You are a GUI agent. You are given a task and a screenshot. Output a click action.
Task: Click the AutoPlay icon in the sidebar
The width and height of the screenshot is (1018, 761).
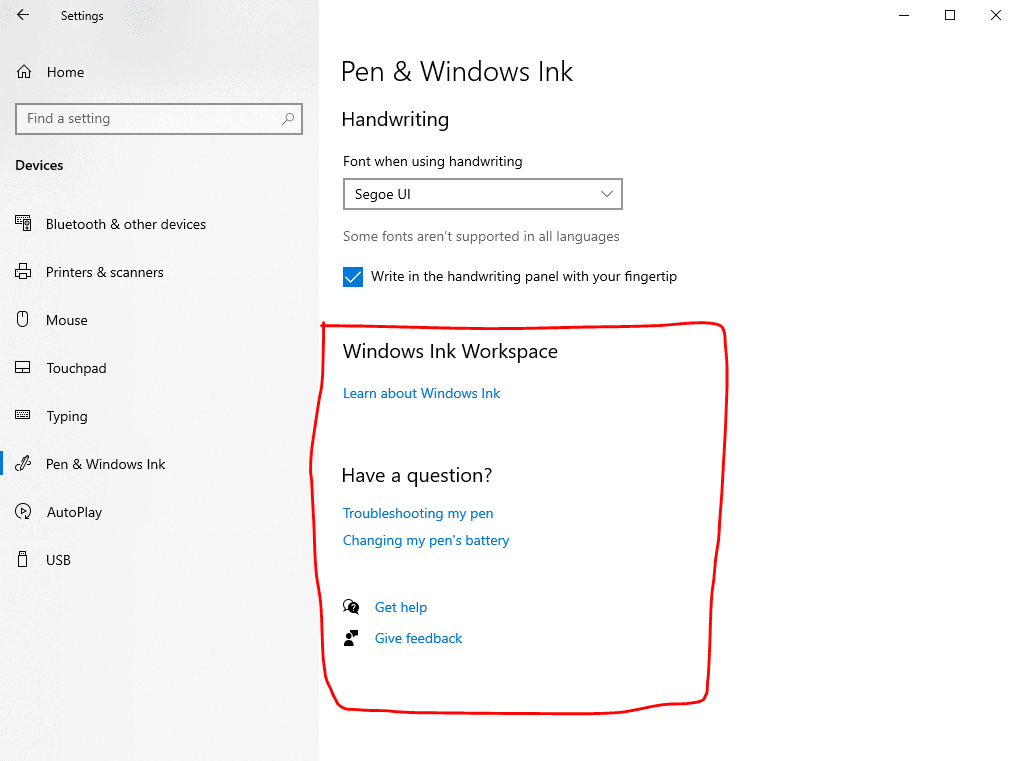23,512
